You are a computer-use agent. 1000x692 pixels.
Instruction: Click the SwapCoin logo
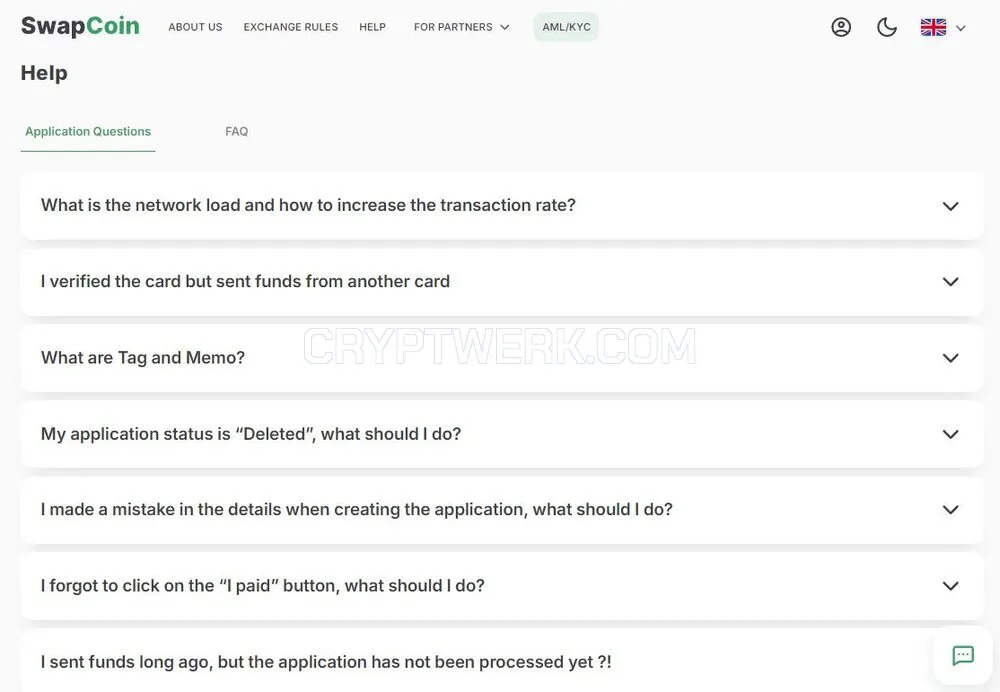[x=80, y=26]
